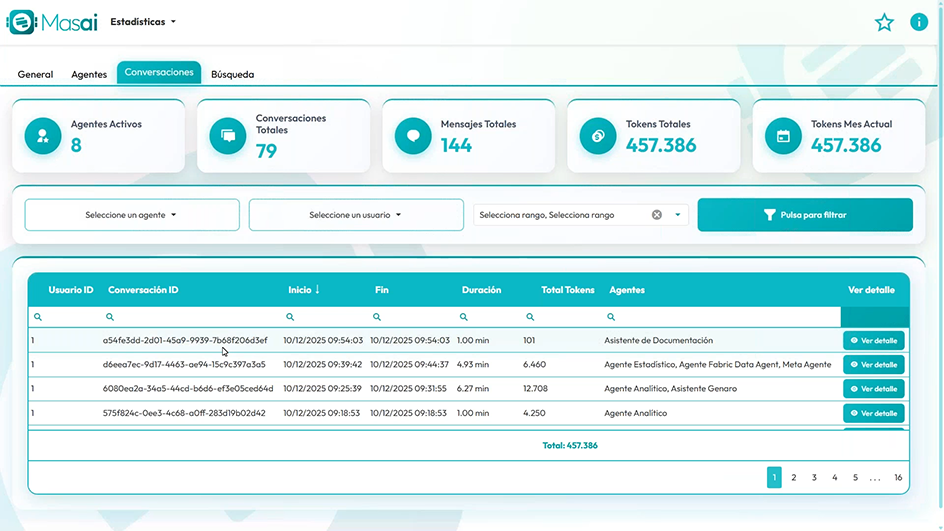View details of Asistente de Documentación conversation
Viewport: 944px width, 531px height.
(873, 340)
